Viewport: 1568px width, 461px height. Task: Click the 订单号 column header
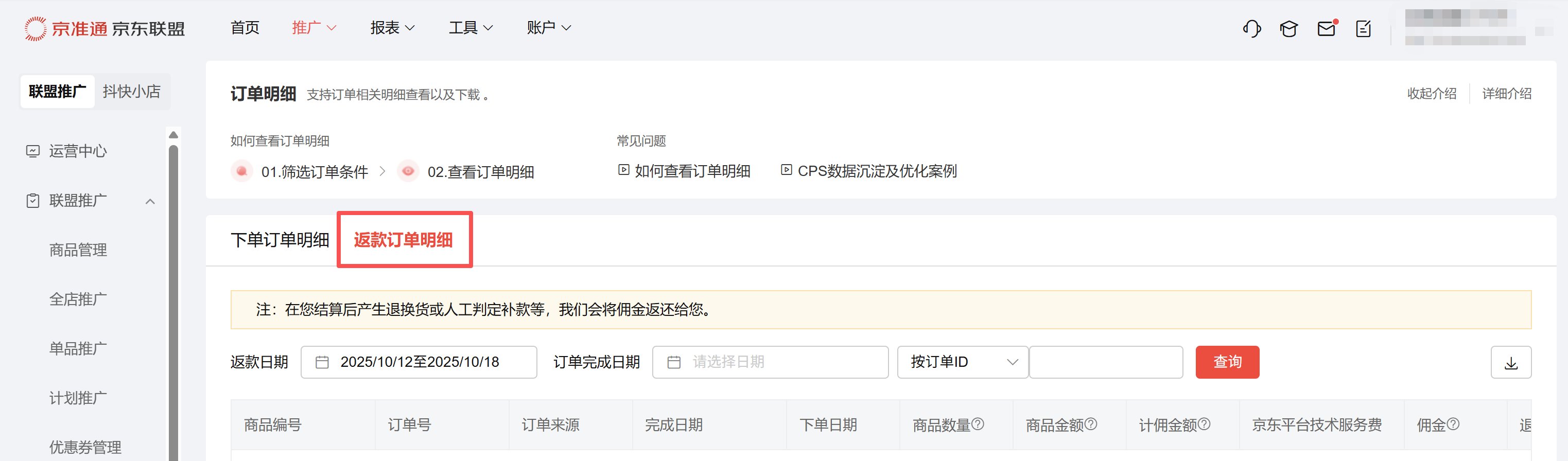409,425
